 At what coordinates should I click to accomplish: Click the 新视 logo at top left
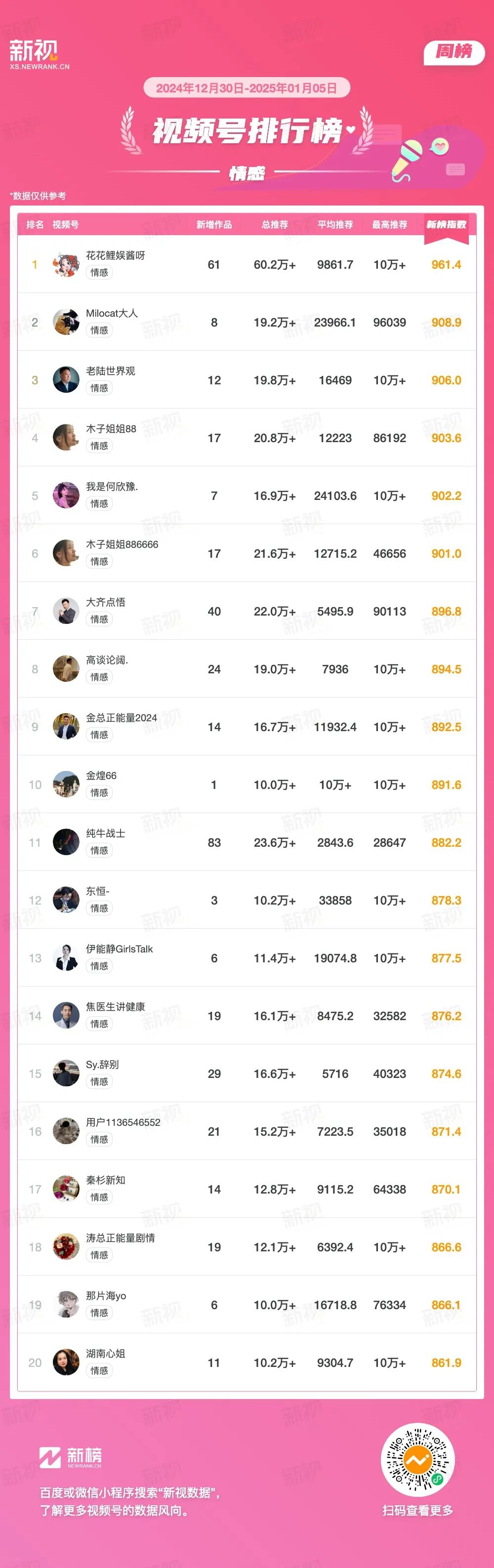[39, 54]
